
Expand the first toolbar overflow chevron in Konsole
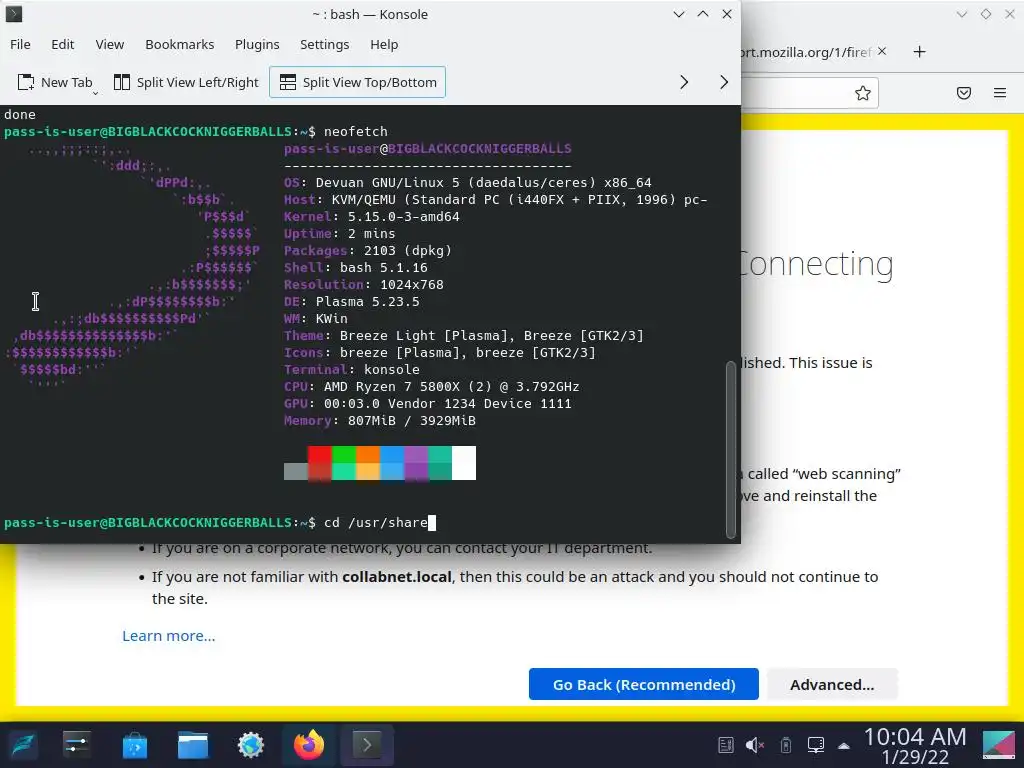(684, 82)
